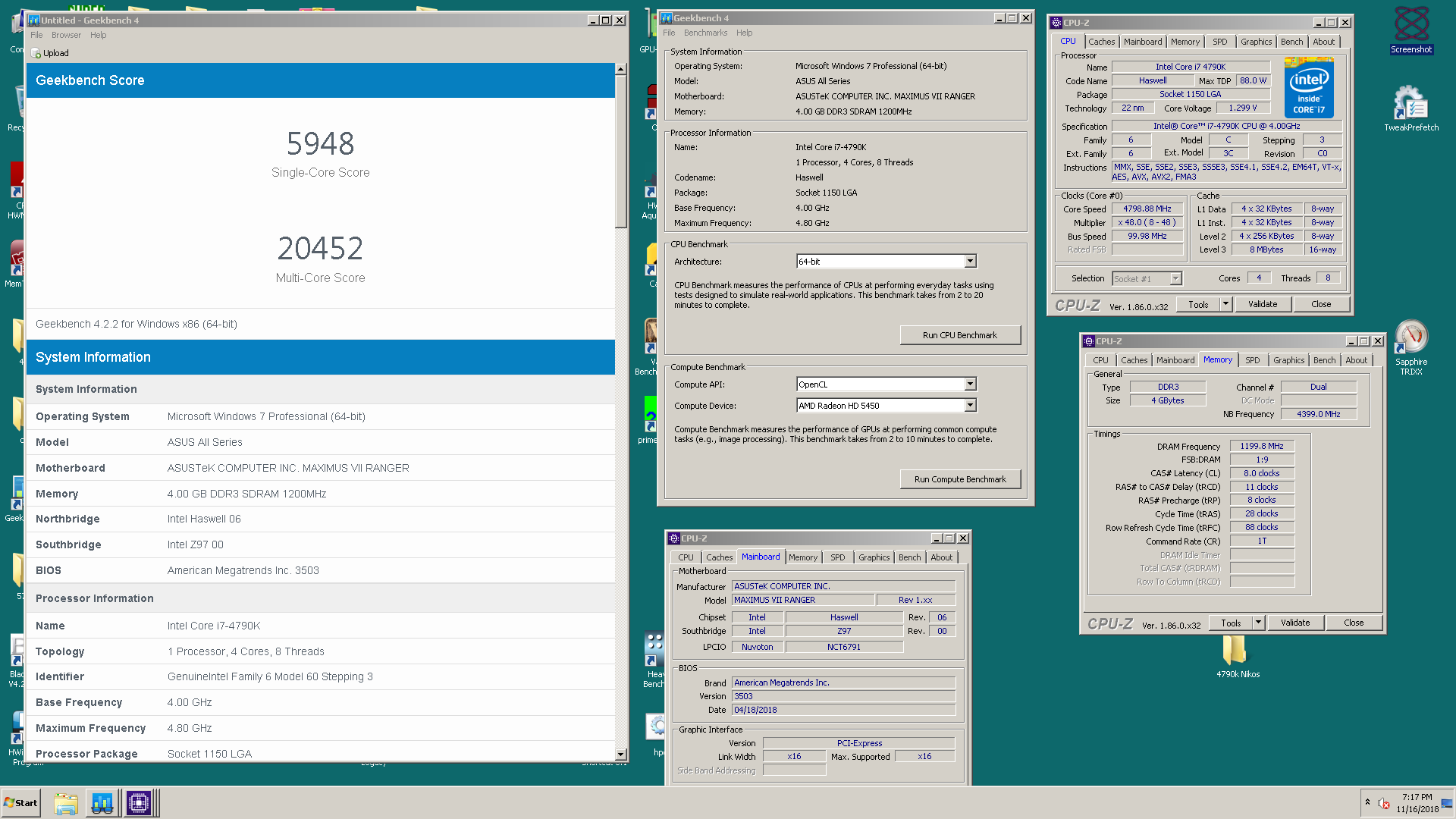Click the MAXIMUS VII RANGER model field
Screen dimensions: 1456x819
click(803, 600)
